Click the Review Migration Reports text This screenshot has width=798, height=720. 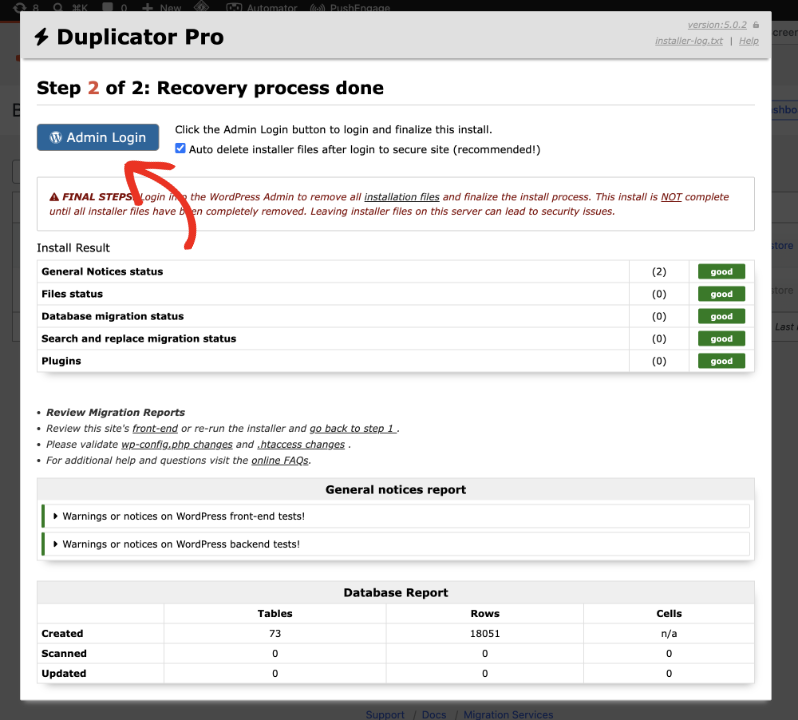click(116, 413)
